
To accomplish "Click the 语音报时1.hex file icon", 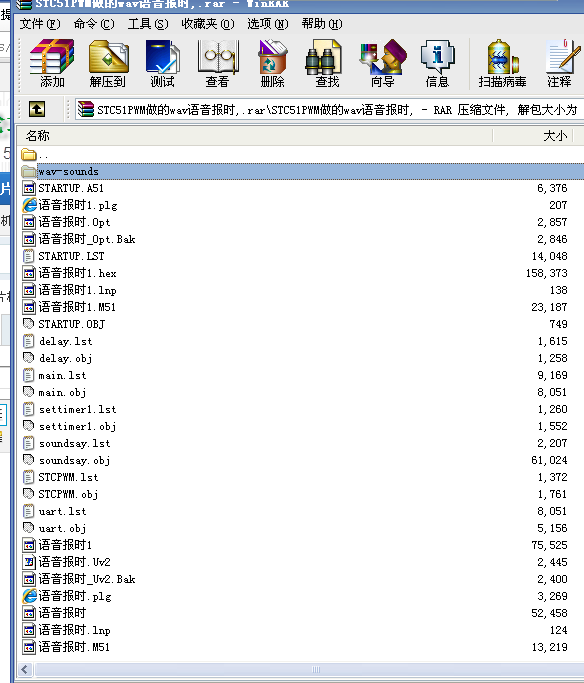I will point(29,273).
